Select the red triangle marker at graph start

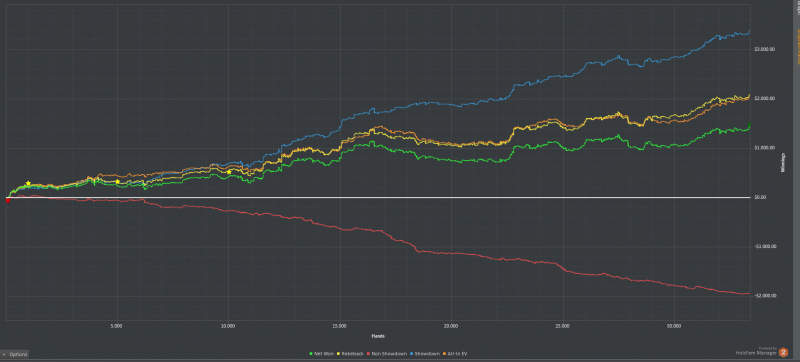point(8,201)
